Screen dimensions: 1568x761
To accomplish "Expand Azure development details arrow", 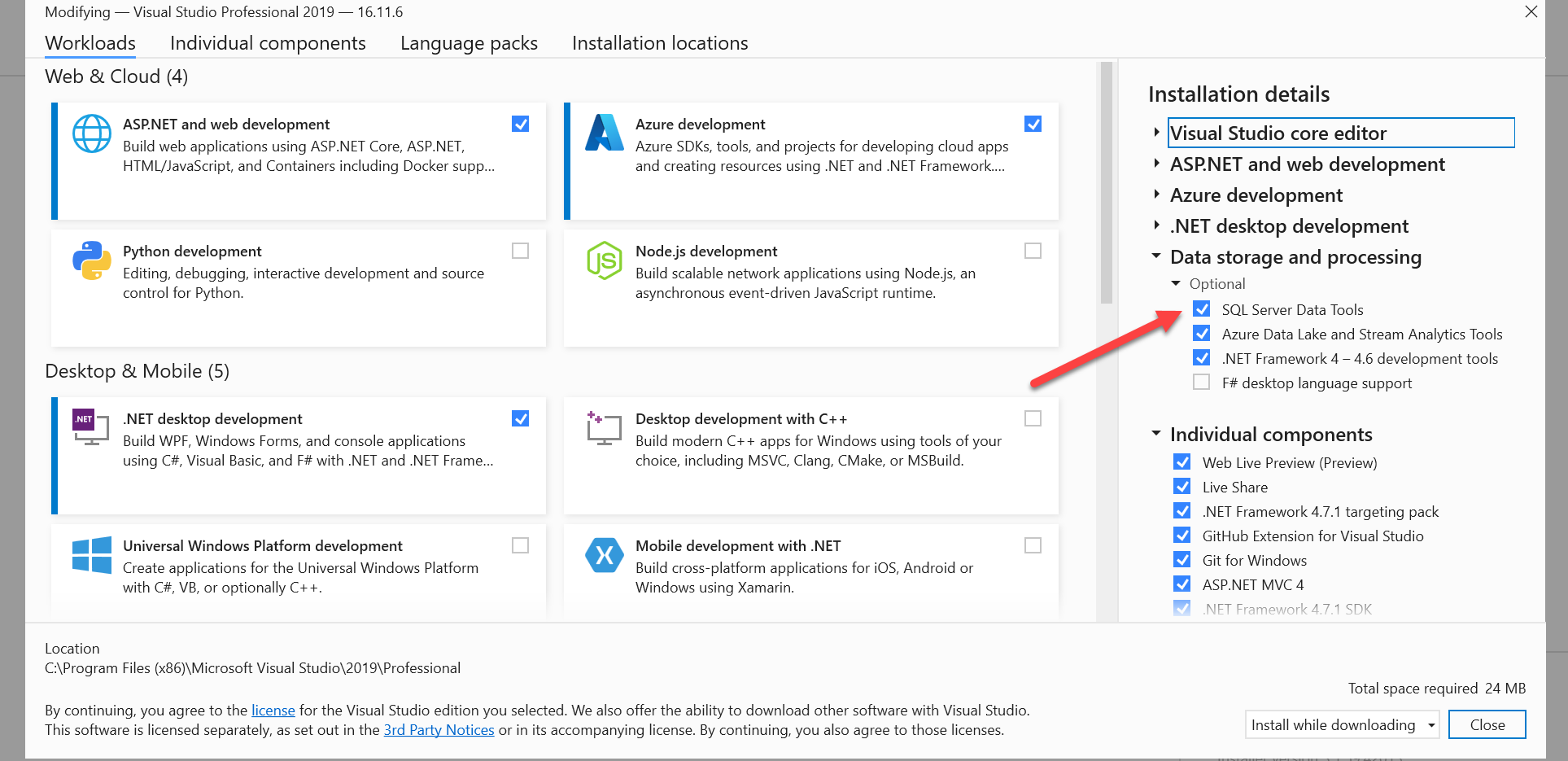I will point(1156,194).
